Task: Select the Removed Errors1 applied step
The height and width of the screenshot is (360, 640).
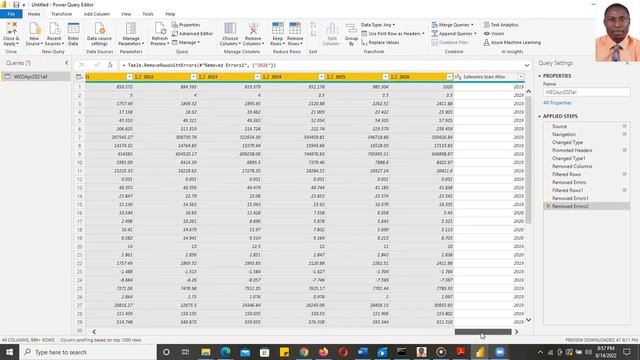Action: point(570,198)
